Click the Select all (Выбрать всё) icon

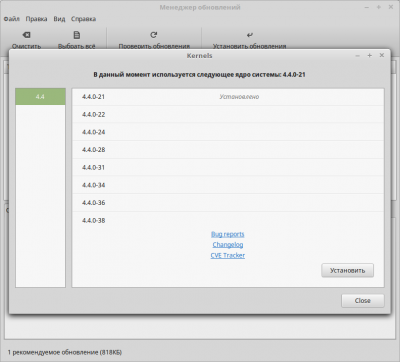(77, 35)
